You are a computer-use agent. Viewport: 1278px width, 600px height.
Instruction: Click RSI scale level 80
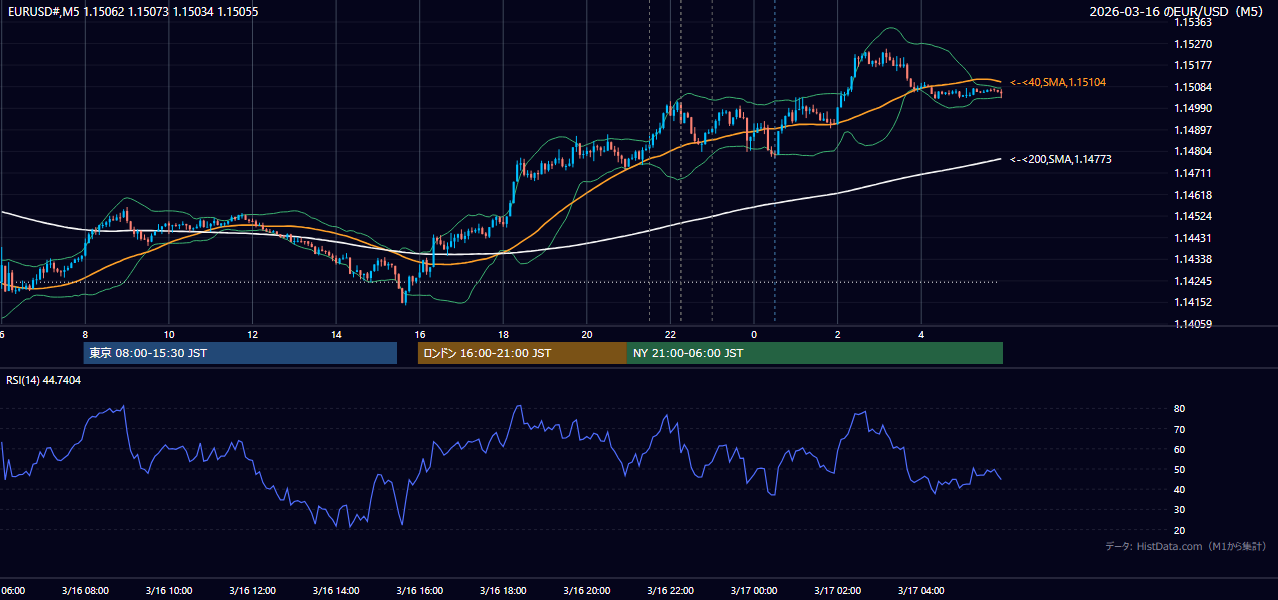click(1179, 409)
